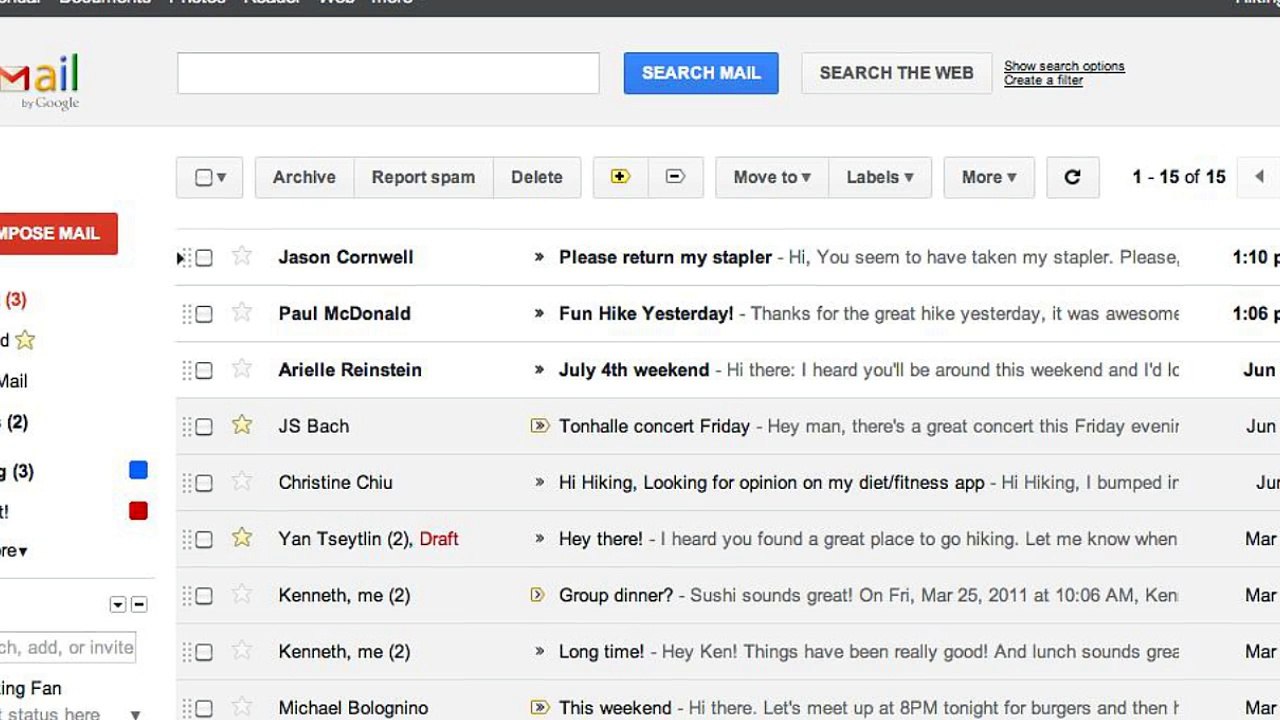The image size is (1280, 720).
Task: Open Tonhalle concert Friday email
Action: pos(654,426)
